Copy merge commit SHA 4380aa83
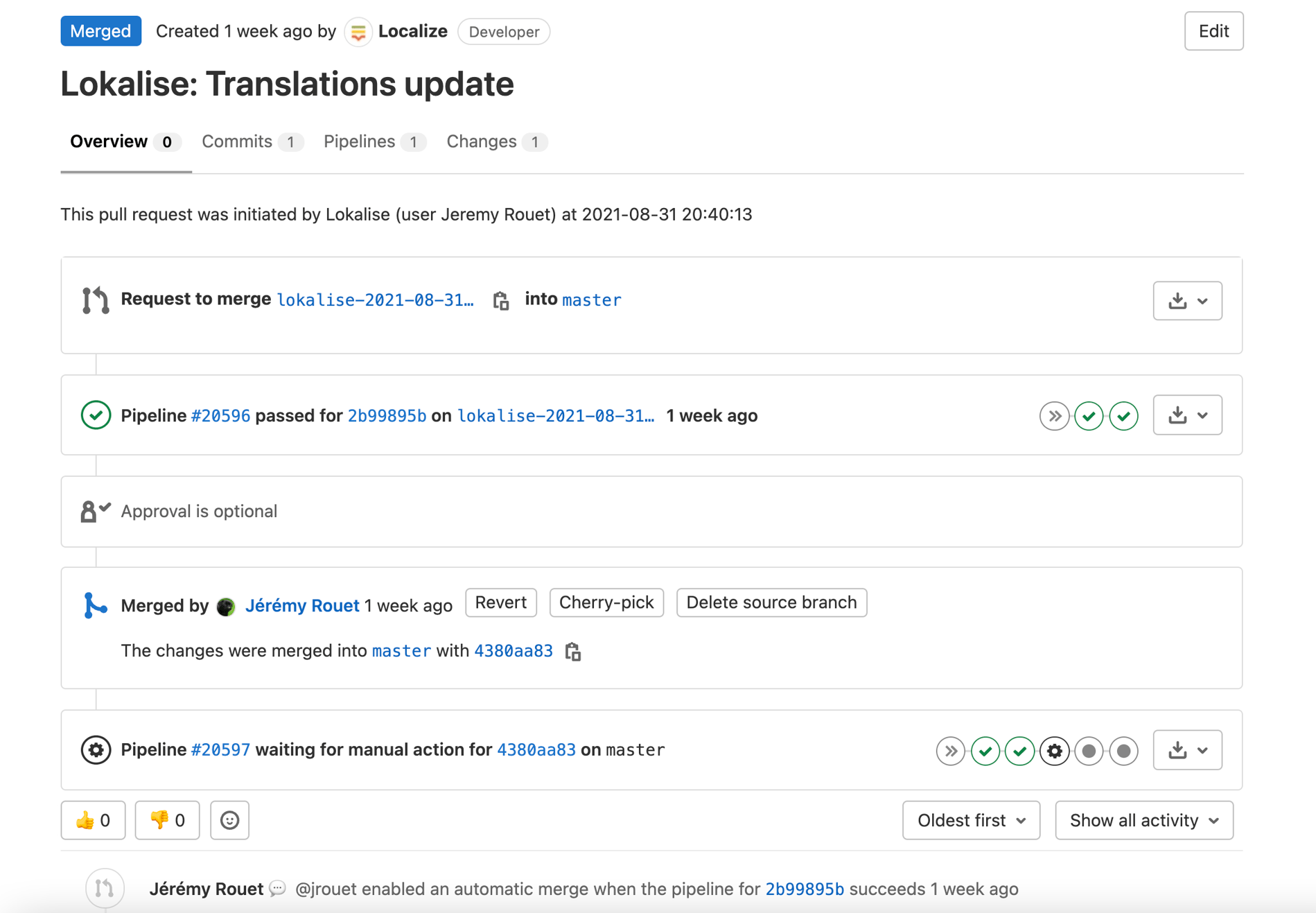The image size is (1316, 913). [574, 652]
